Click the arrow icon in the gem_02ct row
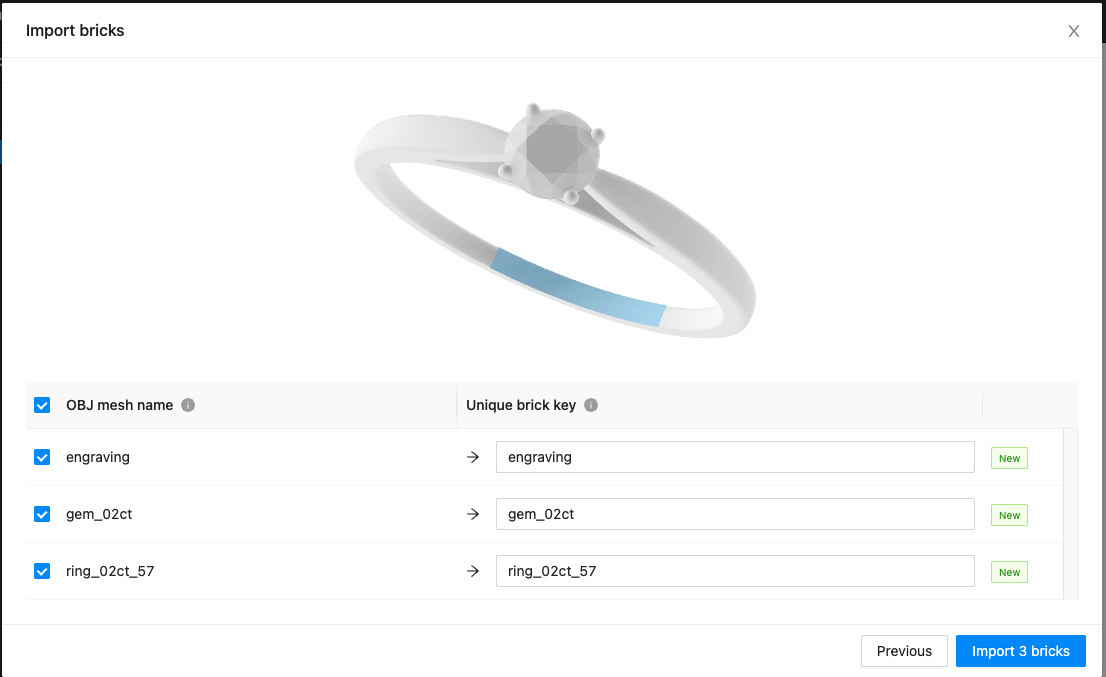This screenshot has width=1106, height=677. 472,514
